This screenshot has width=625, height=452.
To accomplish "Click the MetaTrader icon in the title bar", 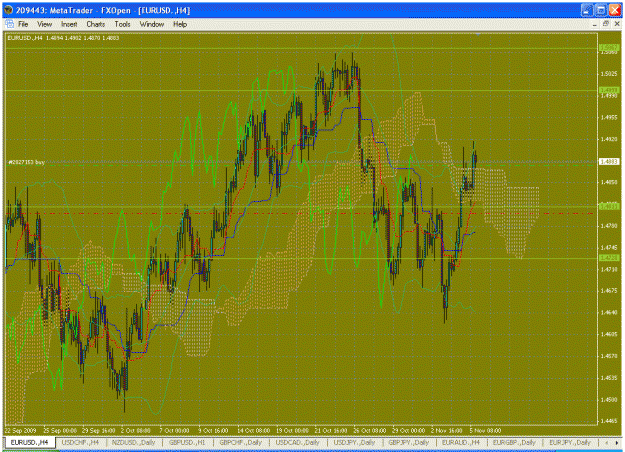I will tap(8, 10).
